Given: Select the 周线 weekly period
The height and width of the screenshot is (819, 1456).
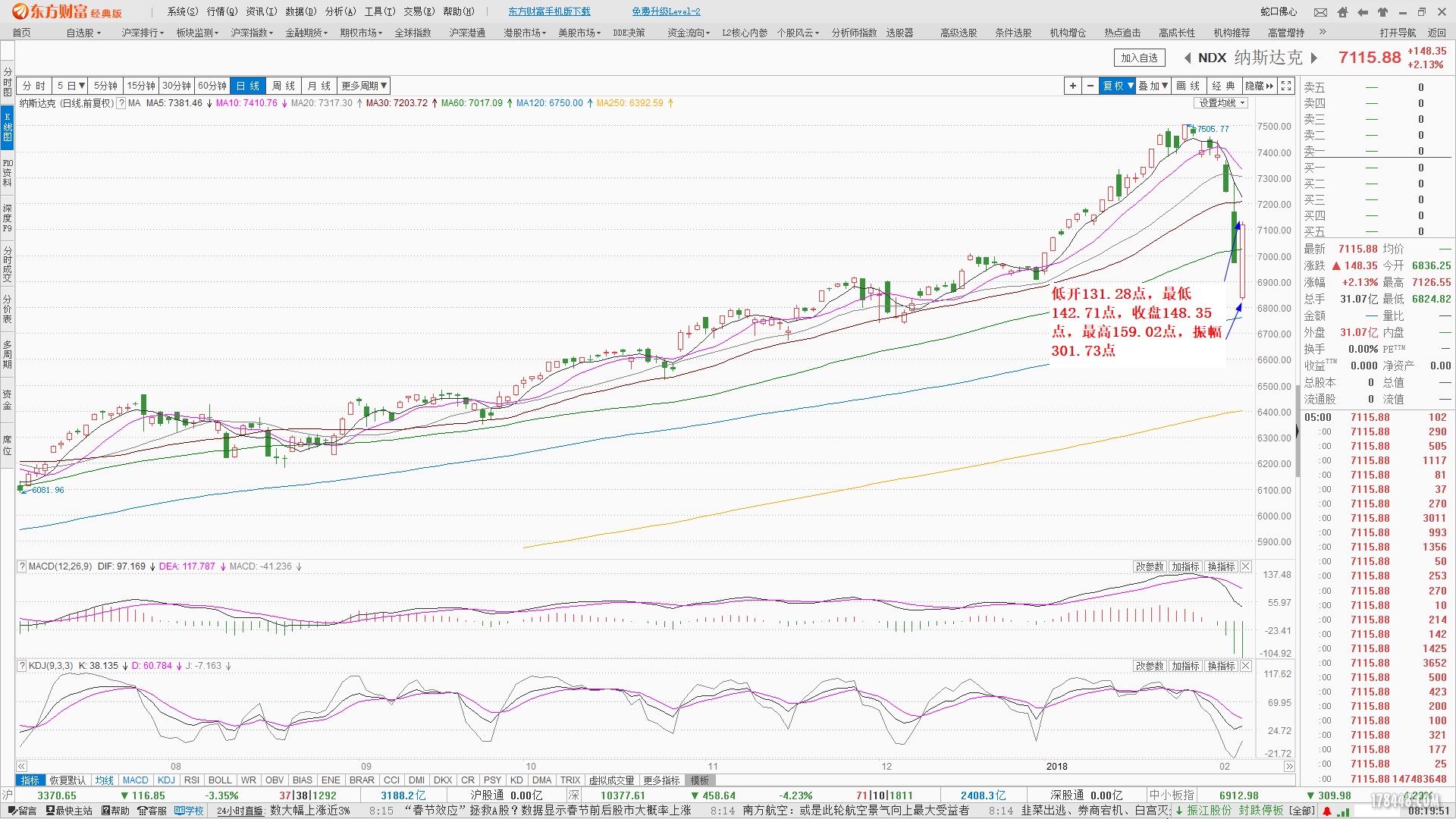Looking at the screenshot, I should 284,86.
